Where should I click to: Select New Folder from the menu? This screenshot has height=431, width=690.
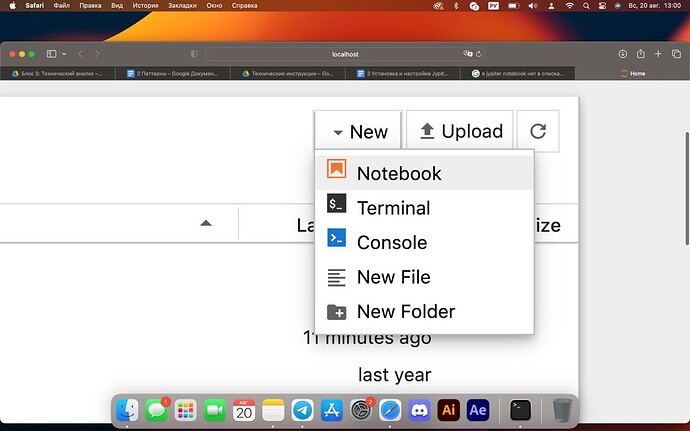pyautogui.click(x=424, y=311)
